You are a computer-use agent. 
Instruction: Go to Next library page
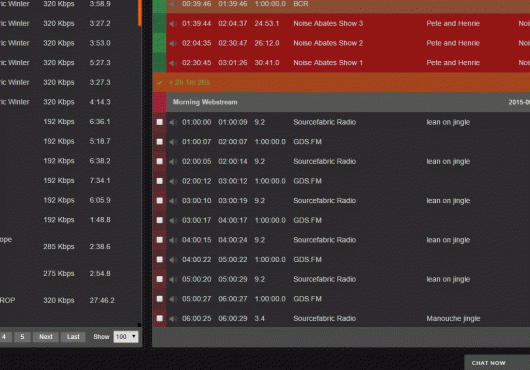pos(46,337)
